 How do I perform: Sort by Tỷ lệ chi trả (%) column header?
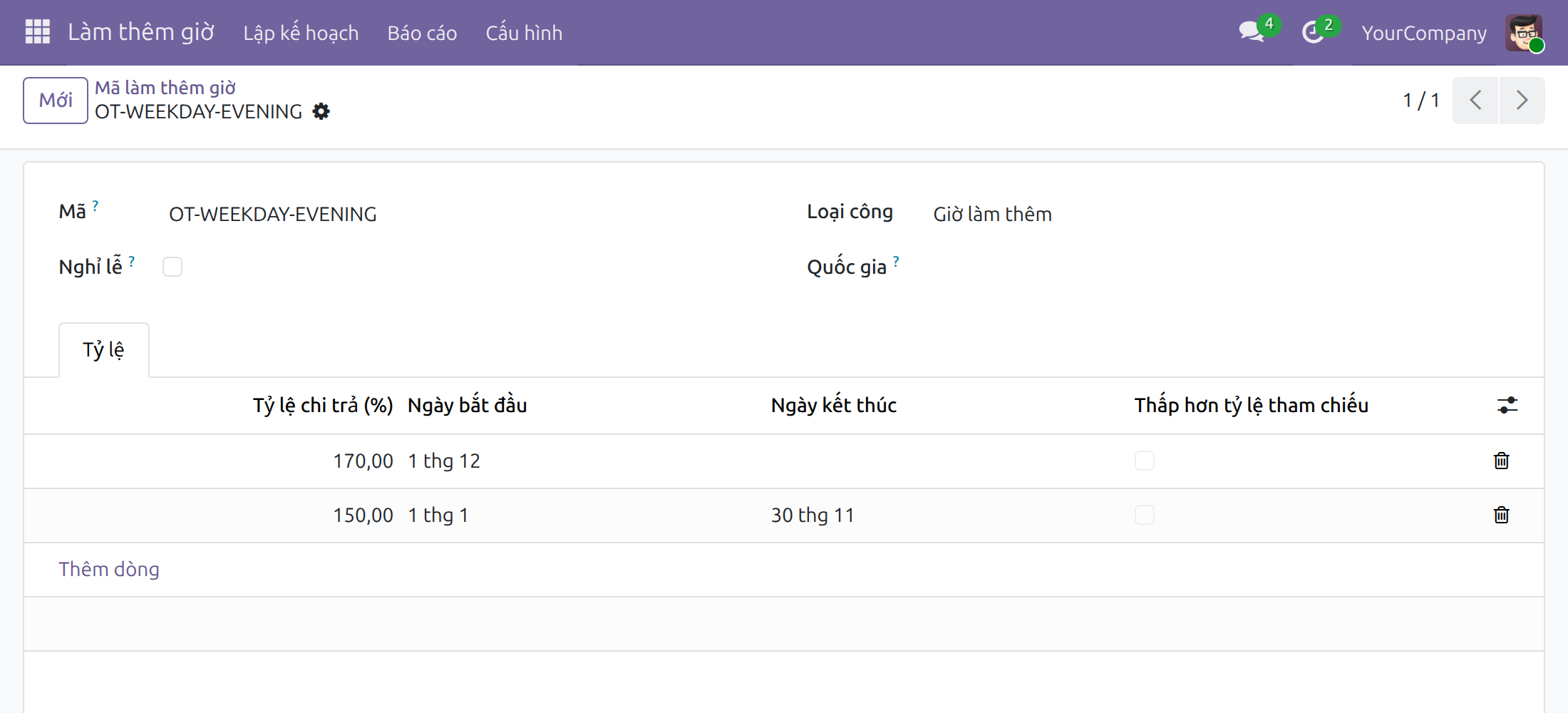[323, 405]
